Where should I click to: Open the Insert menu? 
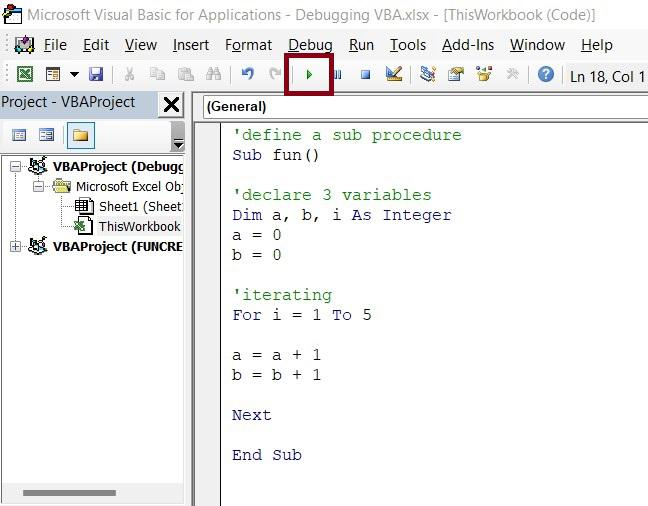191,45
